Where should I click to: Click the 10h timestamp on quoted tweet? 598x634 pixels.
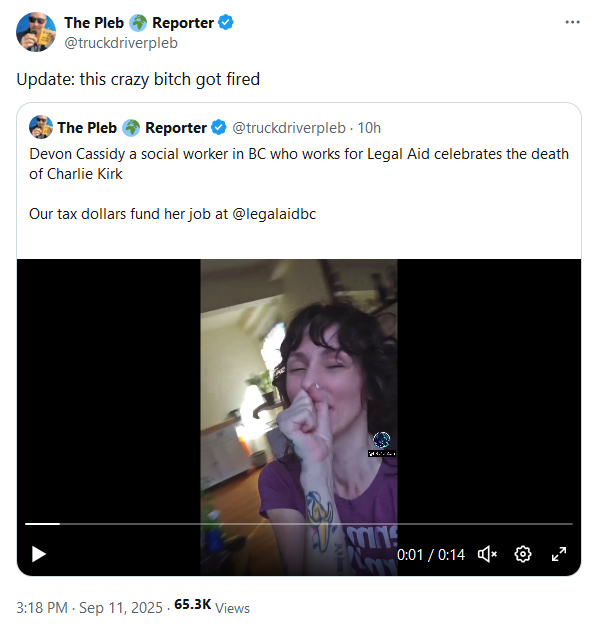369,128
